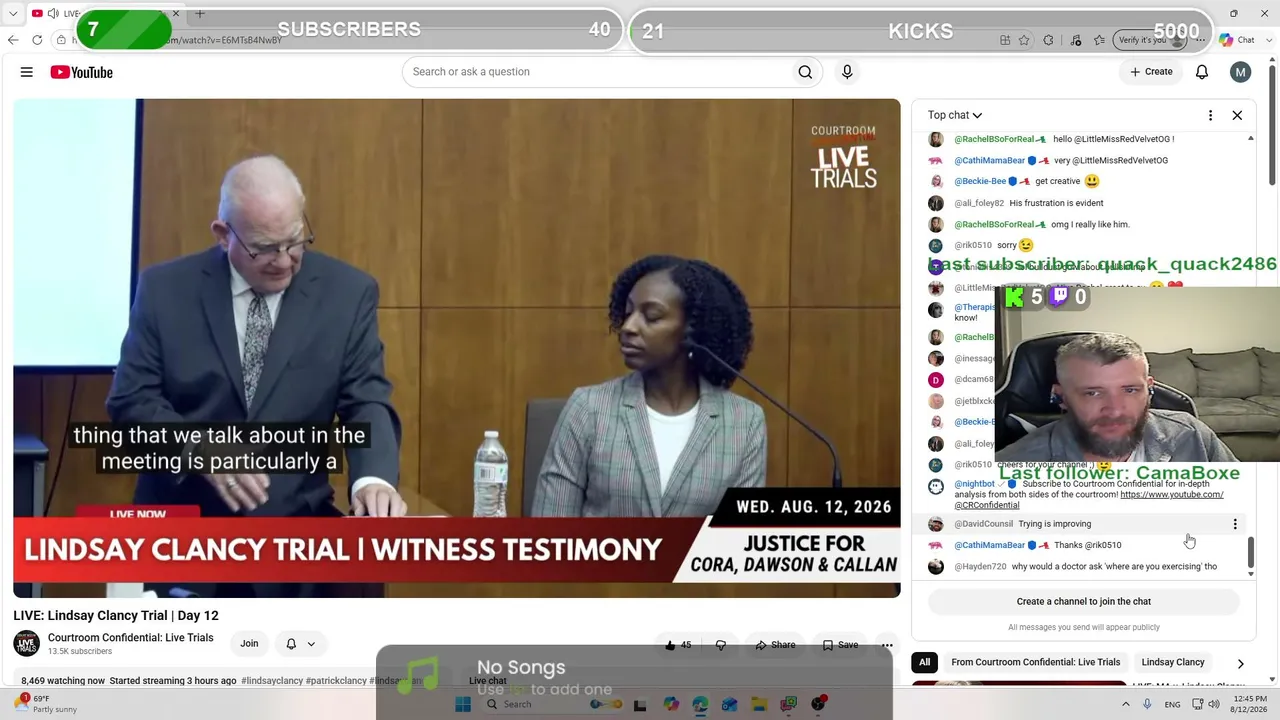Click the search magnifier button
The width and height of the screenshot is (1280, 720).
tap(805, 72)
